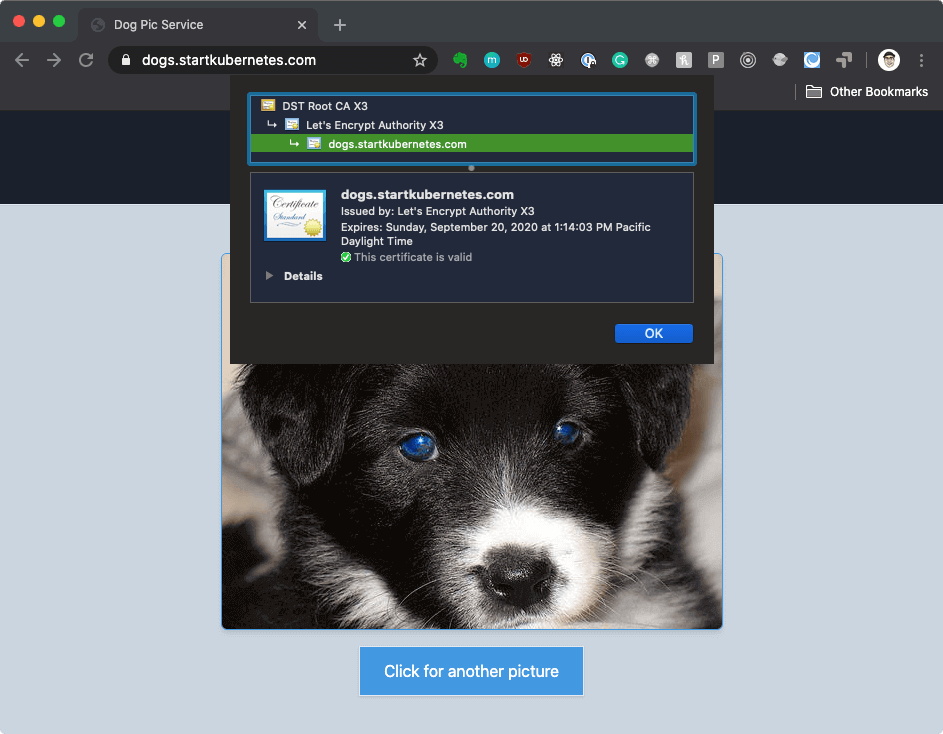The height and width of the screenshot is (734, 943).
Task: Click the Evernote elephant extension icon
Action: pos(460,60)
